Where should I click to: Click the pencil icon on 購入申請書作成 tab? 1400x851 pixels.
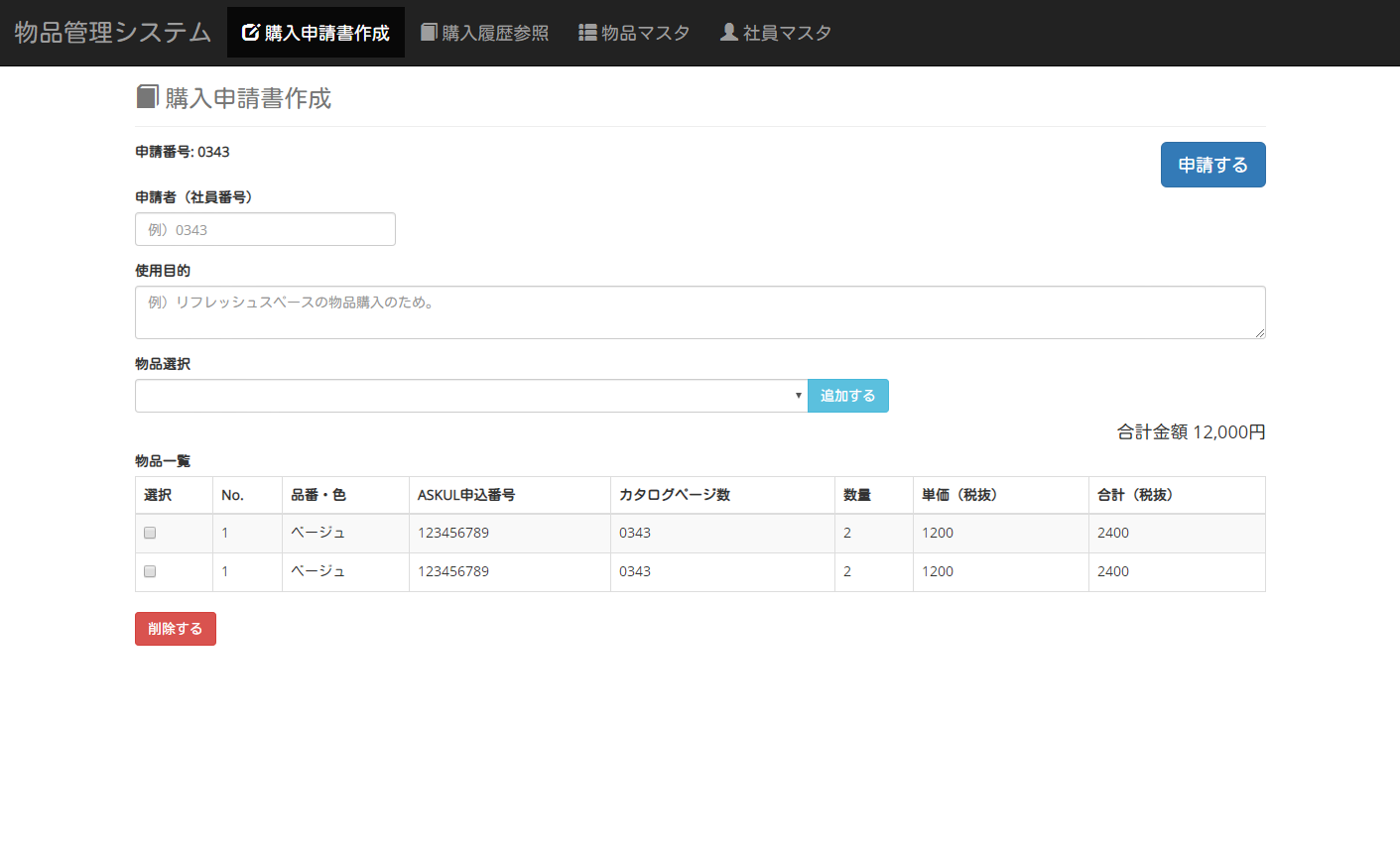250,33
